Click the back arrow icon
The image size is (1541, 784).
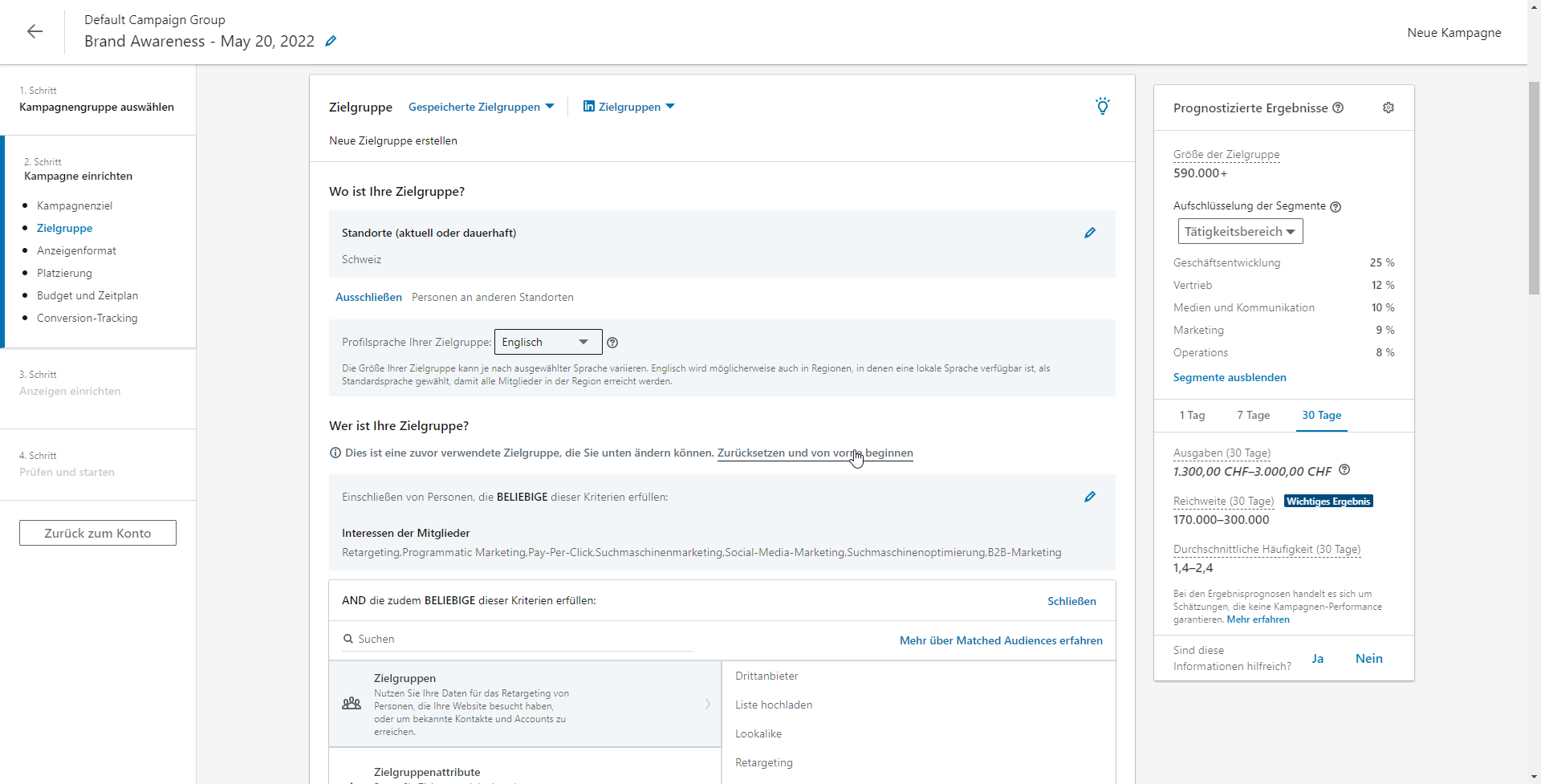(x=35, y=31)
